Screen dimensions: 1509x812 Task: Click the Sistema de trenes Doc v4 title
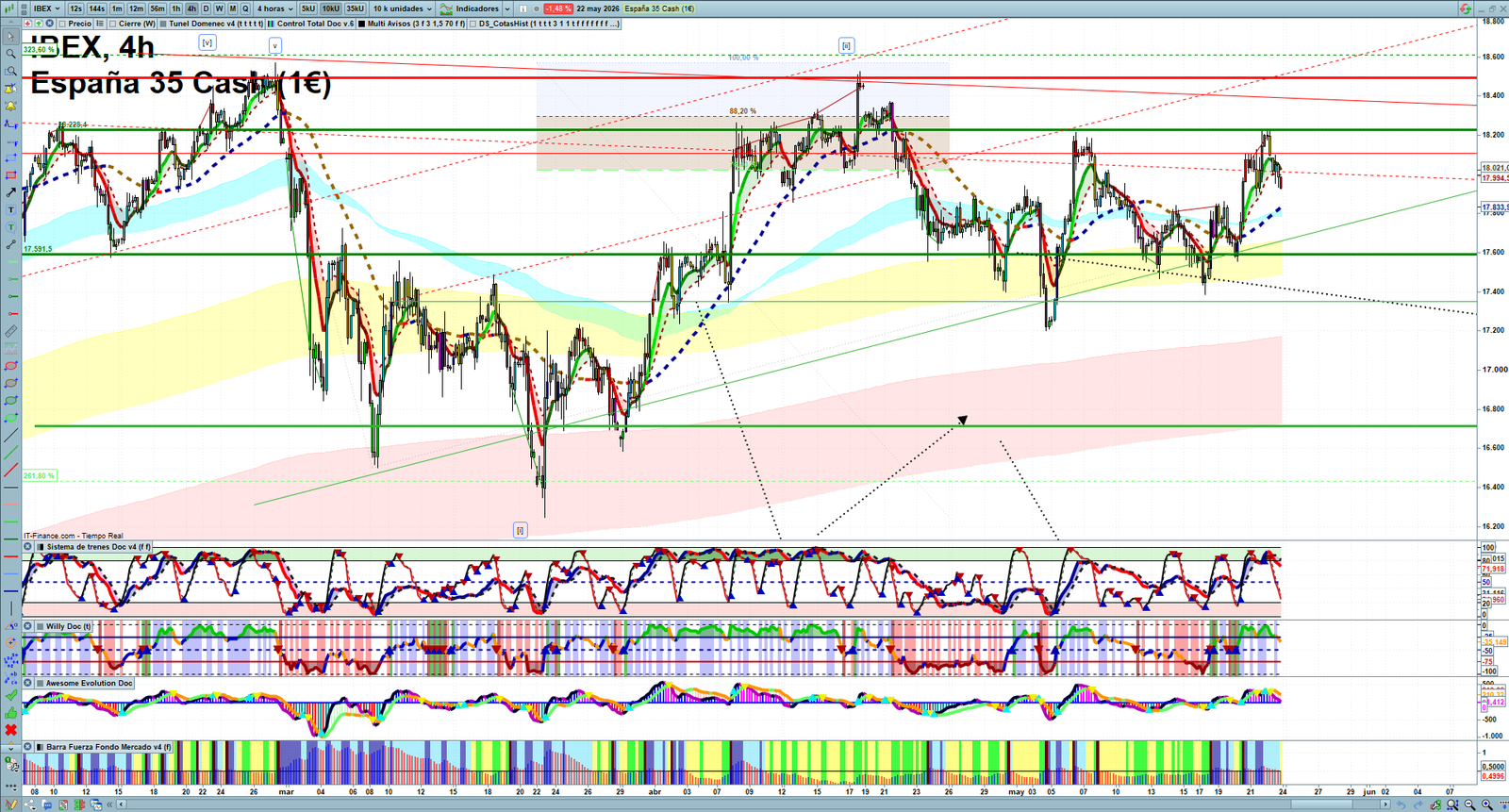coord(98,547)
